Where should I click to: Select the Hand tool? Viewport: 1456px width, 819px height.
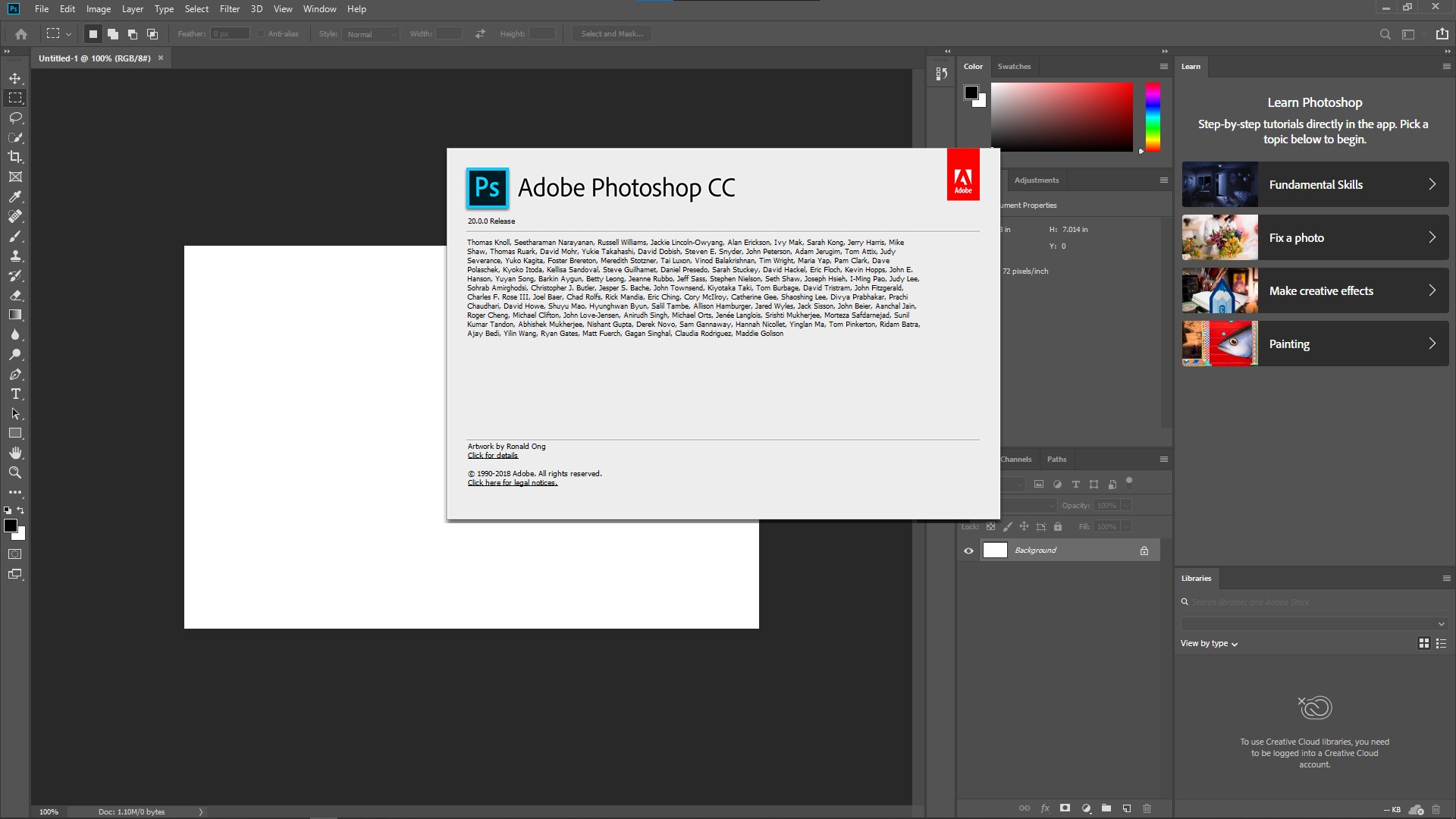click(15, 453)
